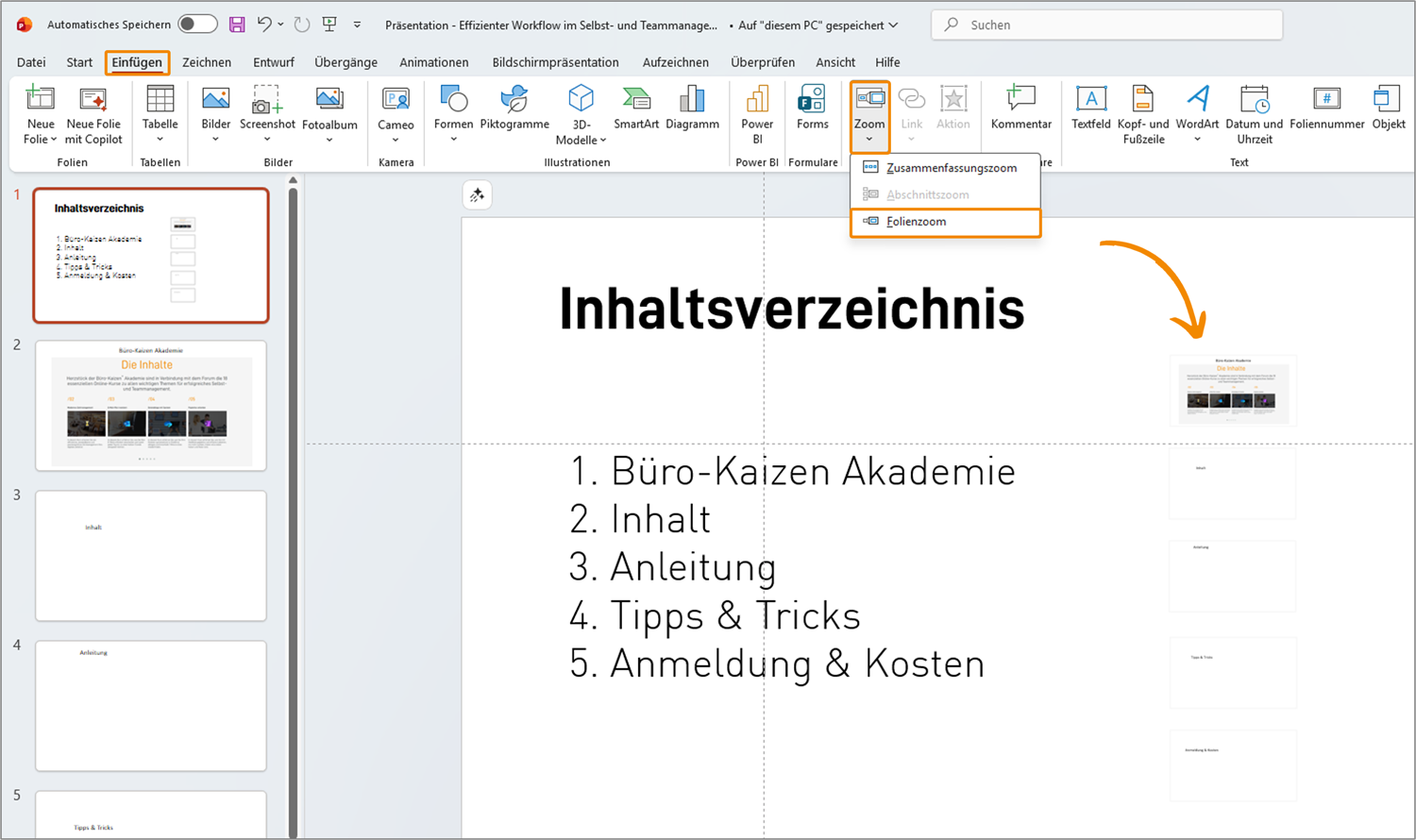Select slide 2 thumbnail Die Inhalte
The image size is (1416, 840).
(x=151, y=406)
